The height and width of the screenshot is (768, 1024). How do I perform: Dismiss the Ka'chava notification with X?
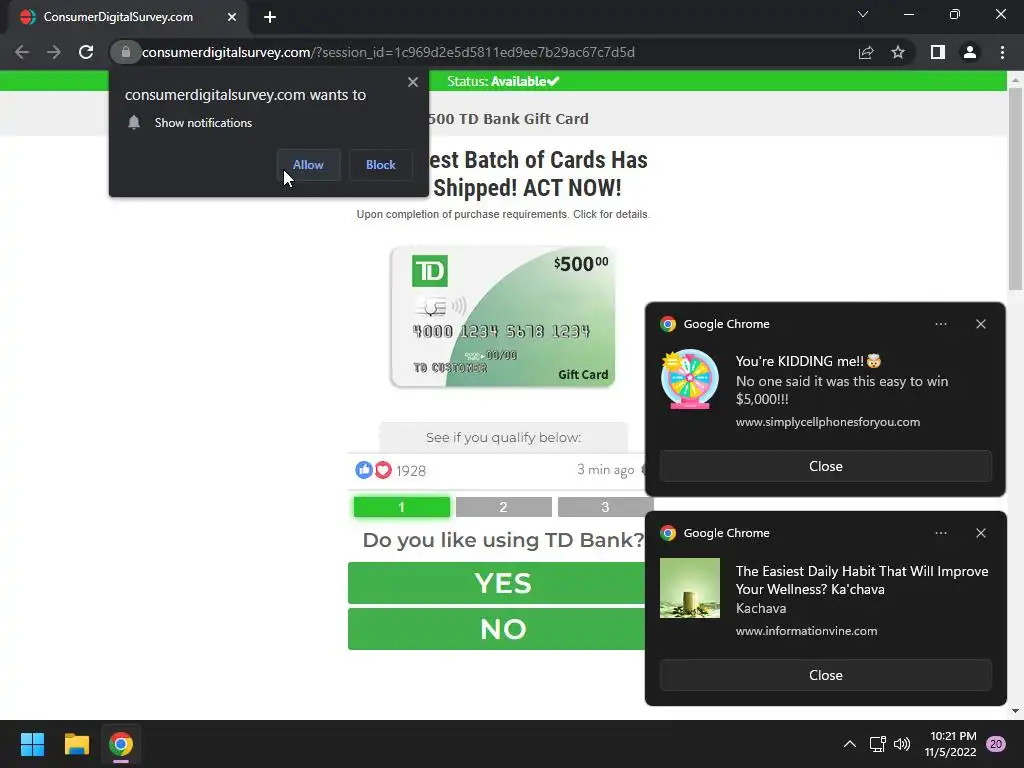[981, 533]
